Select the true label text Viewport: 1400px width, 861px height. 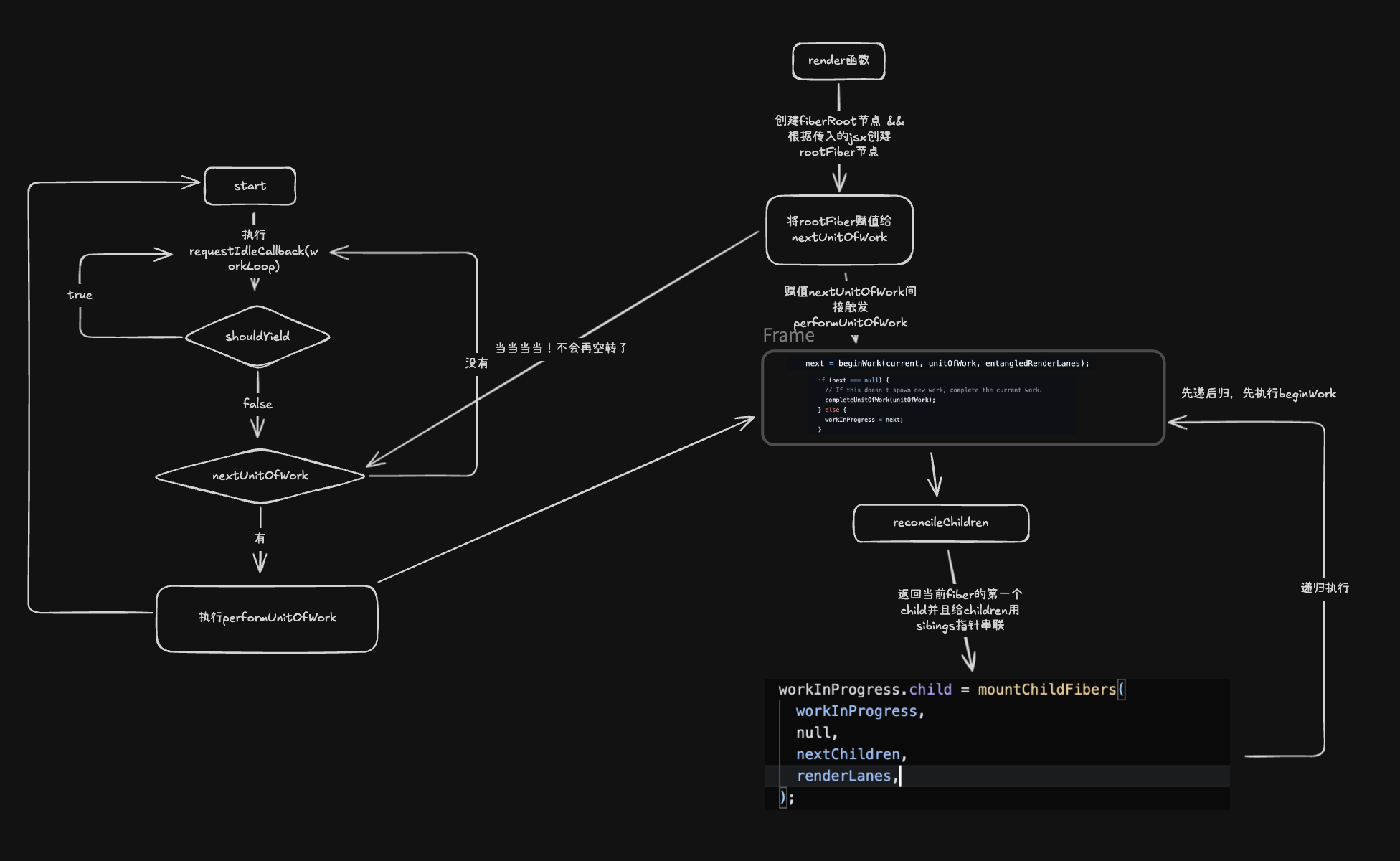point(80,295)
